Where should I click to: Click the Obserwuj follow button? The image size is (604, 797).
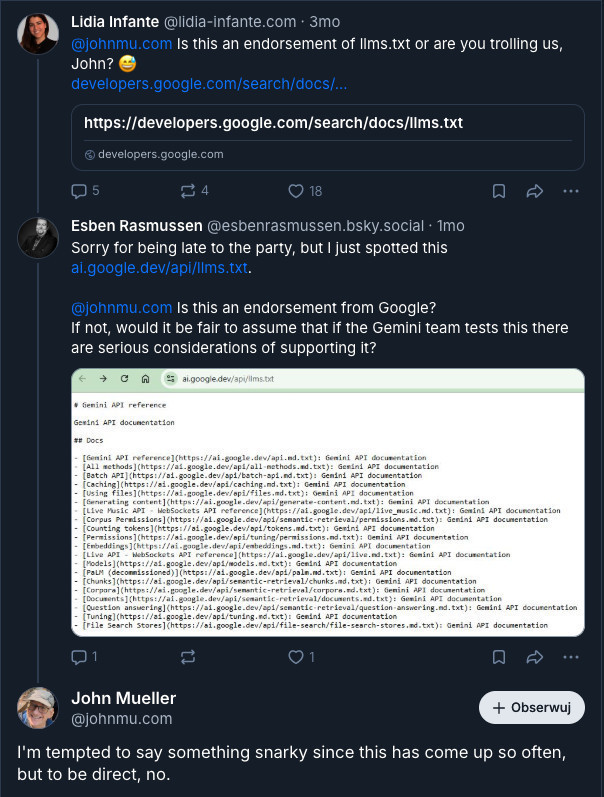click(x=531, y=707)
